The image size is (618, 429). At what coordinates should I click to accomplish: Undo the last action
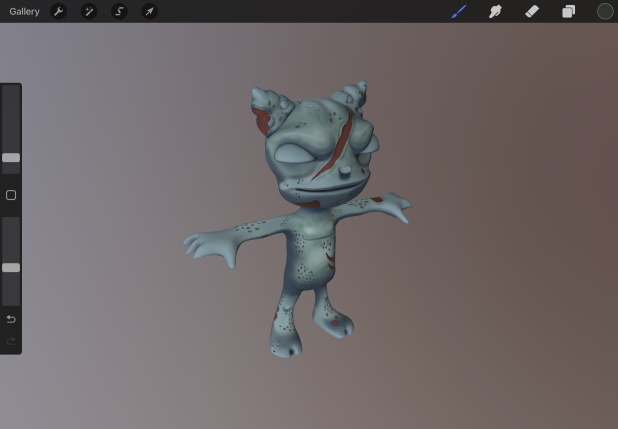[x=11, y=319]
